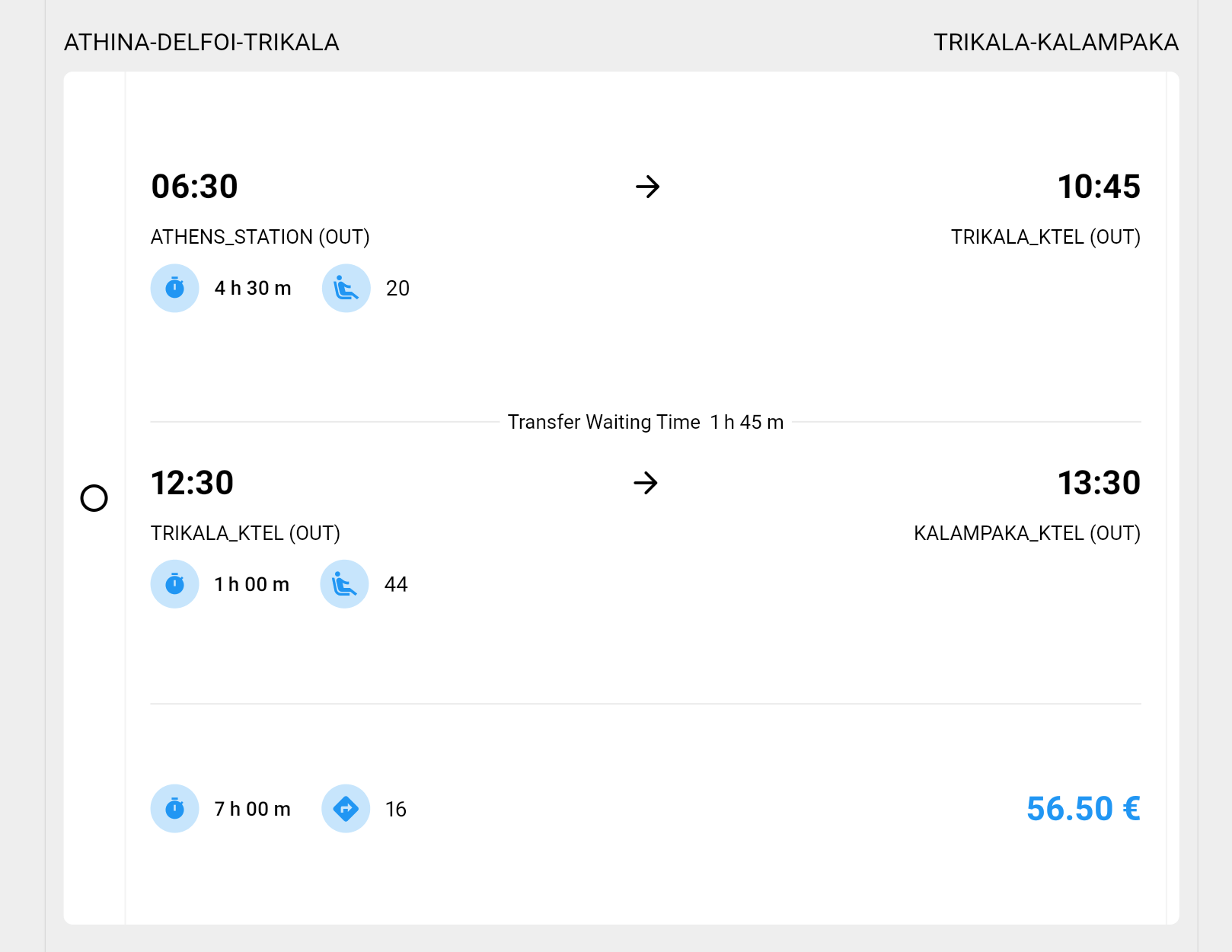
Task: Click the 56.50 € price
Action: [x=1083, y=809]
